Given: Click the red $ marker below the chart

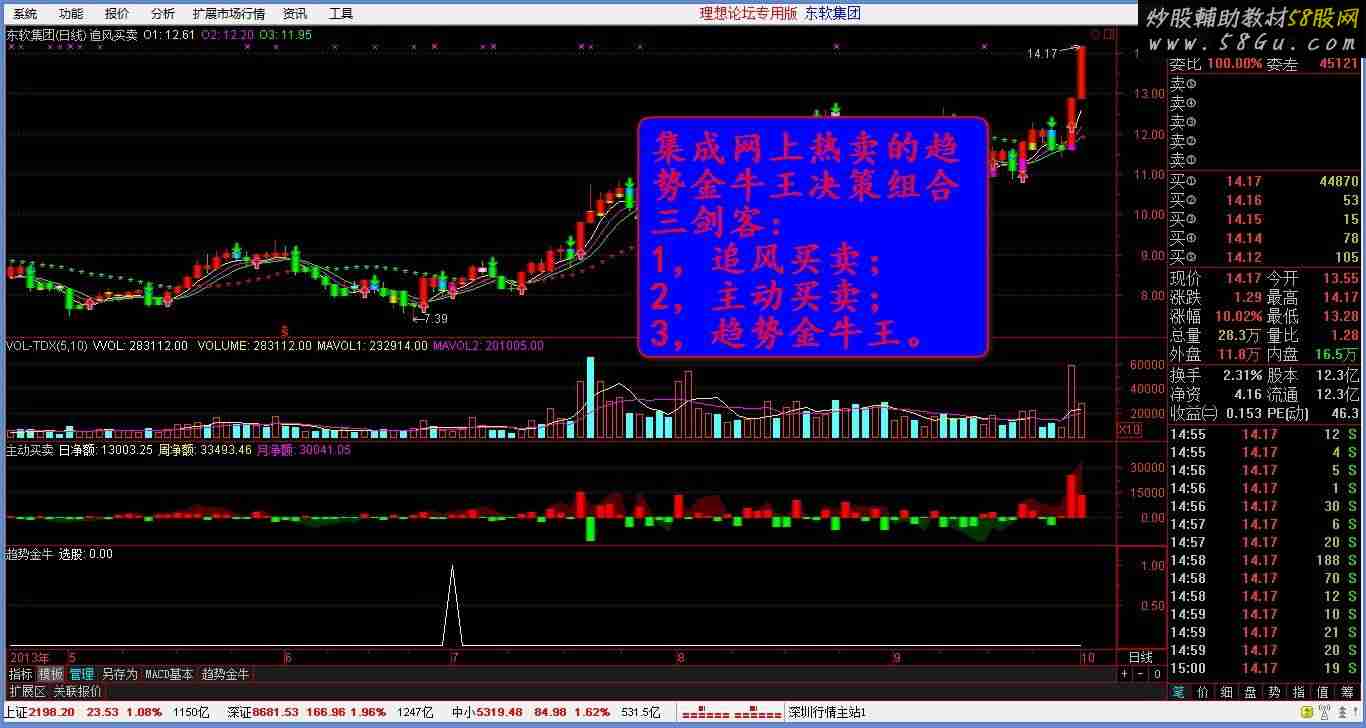Looking at the screenshot, I should point(285,330).
